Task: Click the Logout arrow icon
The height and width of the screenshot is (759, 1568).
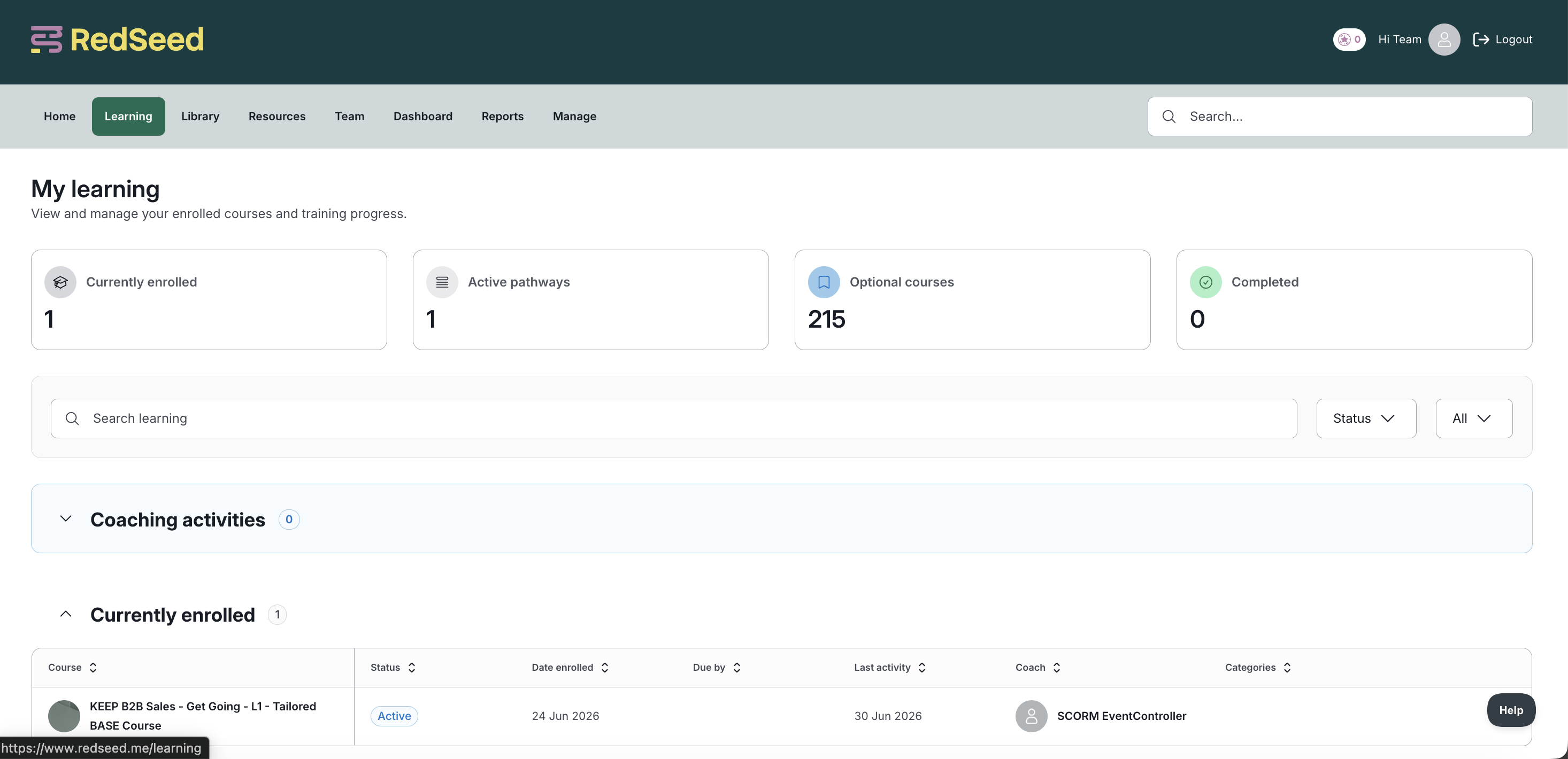Action: (1480, 40)
